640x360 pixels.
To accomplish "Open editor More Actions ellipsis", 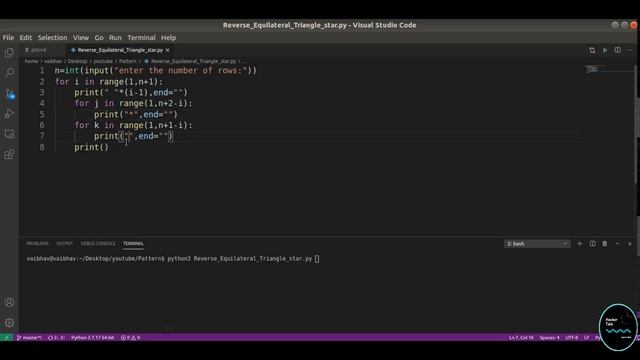I will [x=630, y=50].
